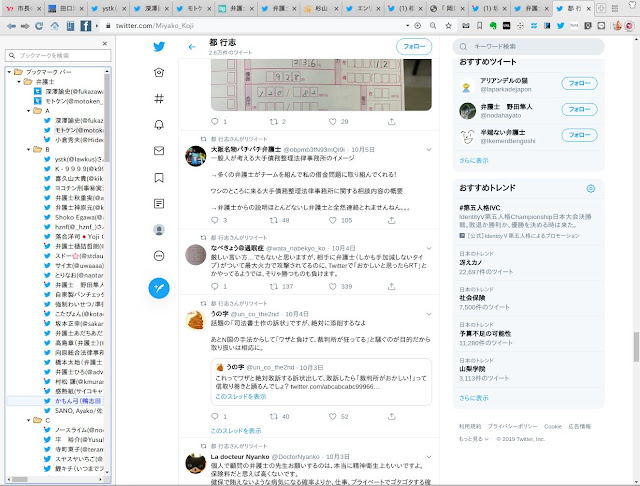
Task: Click the Twitter bird home logo
Action: [159, 47]
